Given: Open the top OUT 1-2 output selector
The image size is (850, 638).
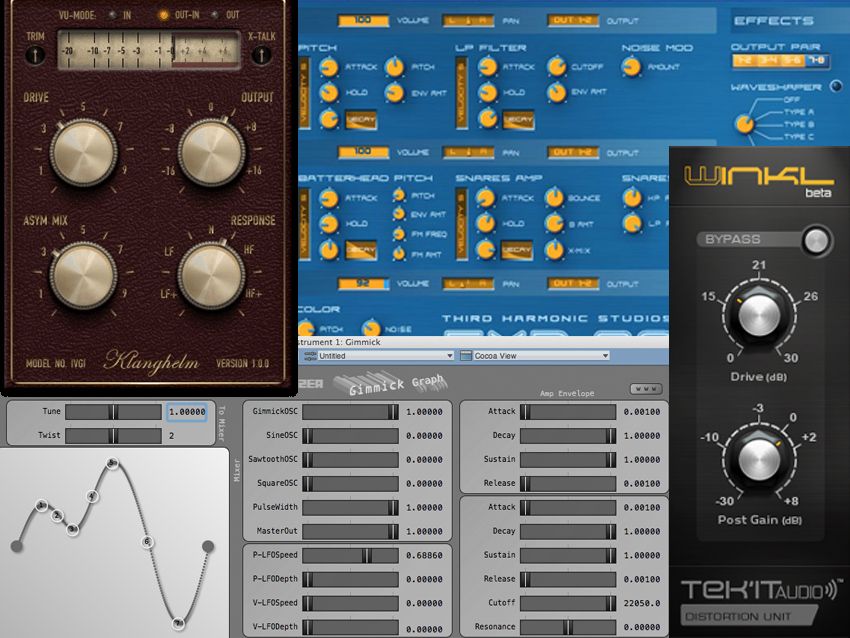Looking at the screenshot, I should click(x=573, y=20).
